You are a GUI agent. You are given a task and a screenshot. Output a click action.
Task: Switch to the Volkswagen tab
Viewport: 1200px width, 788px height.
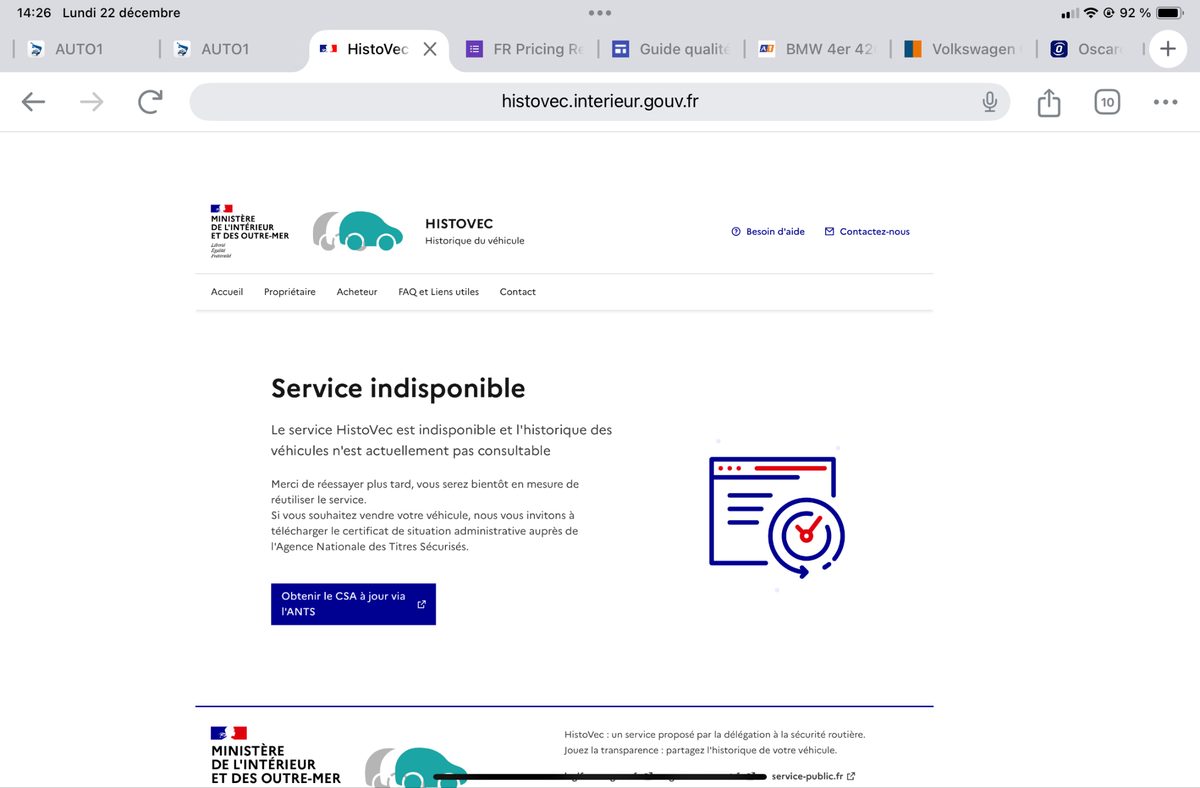[964, 49]
